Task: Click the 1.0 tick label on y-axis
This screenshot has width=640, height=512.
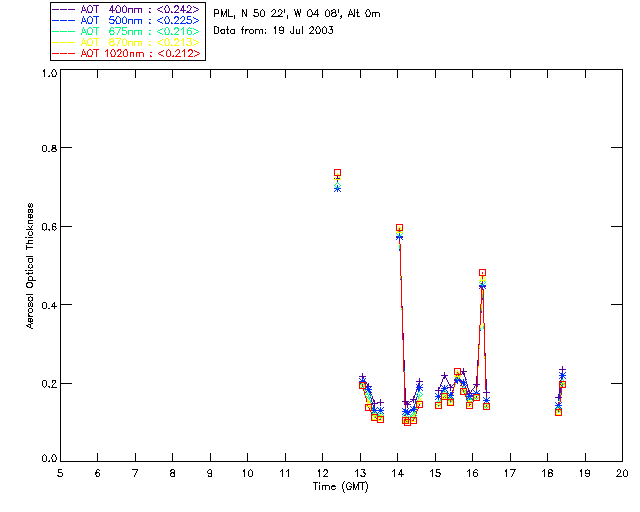Action: point(49,74)
